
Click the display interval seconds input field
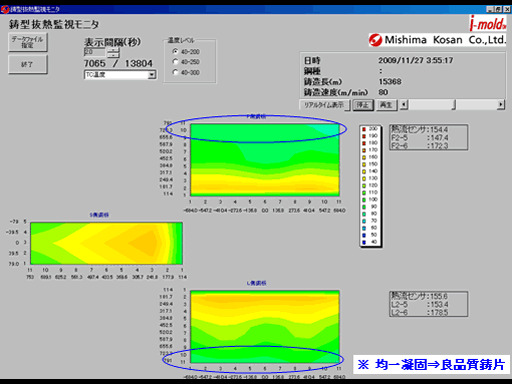(x=95, y=52)
